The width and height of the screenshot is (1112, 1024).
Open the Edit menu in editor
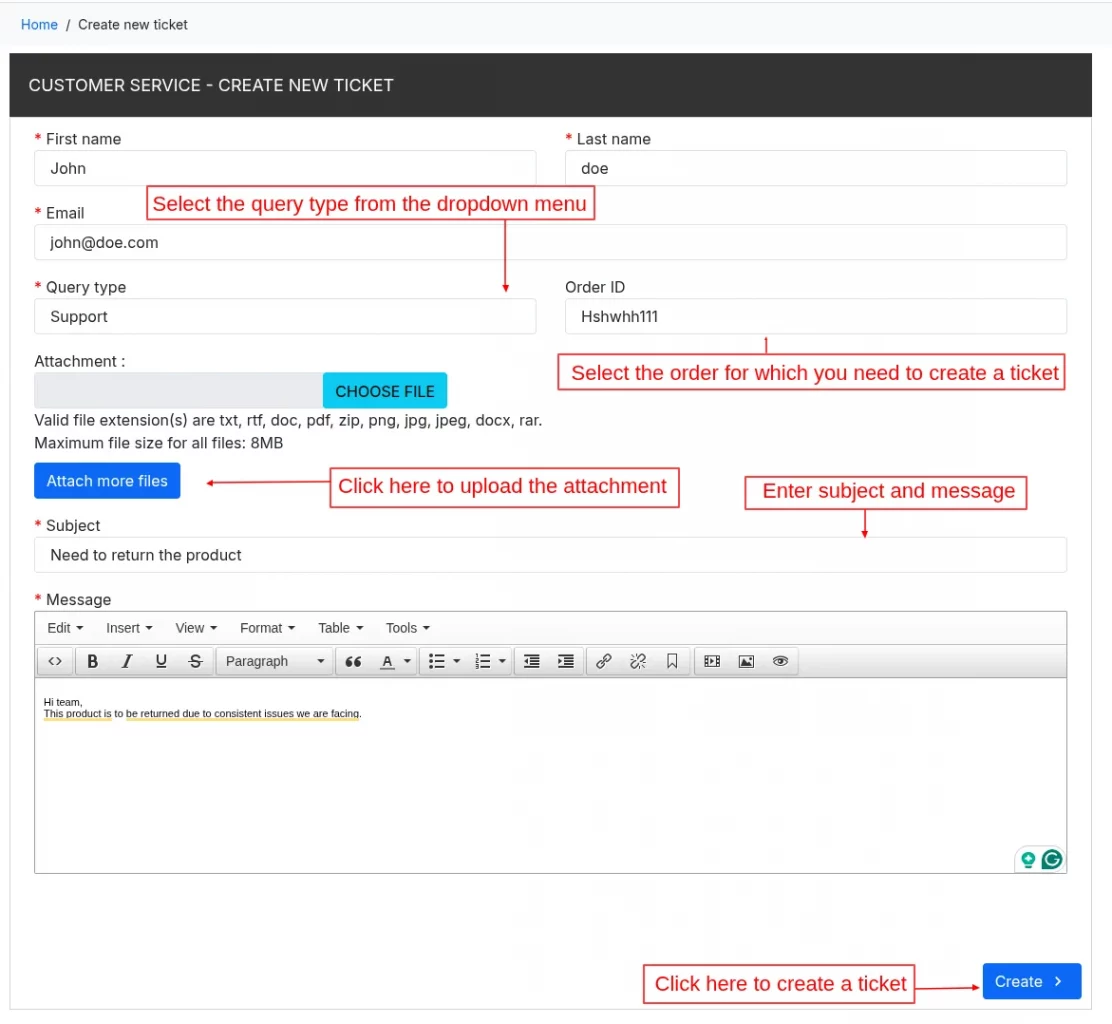(65, 628)
